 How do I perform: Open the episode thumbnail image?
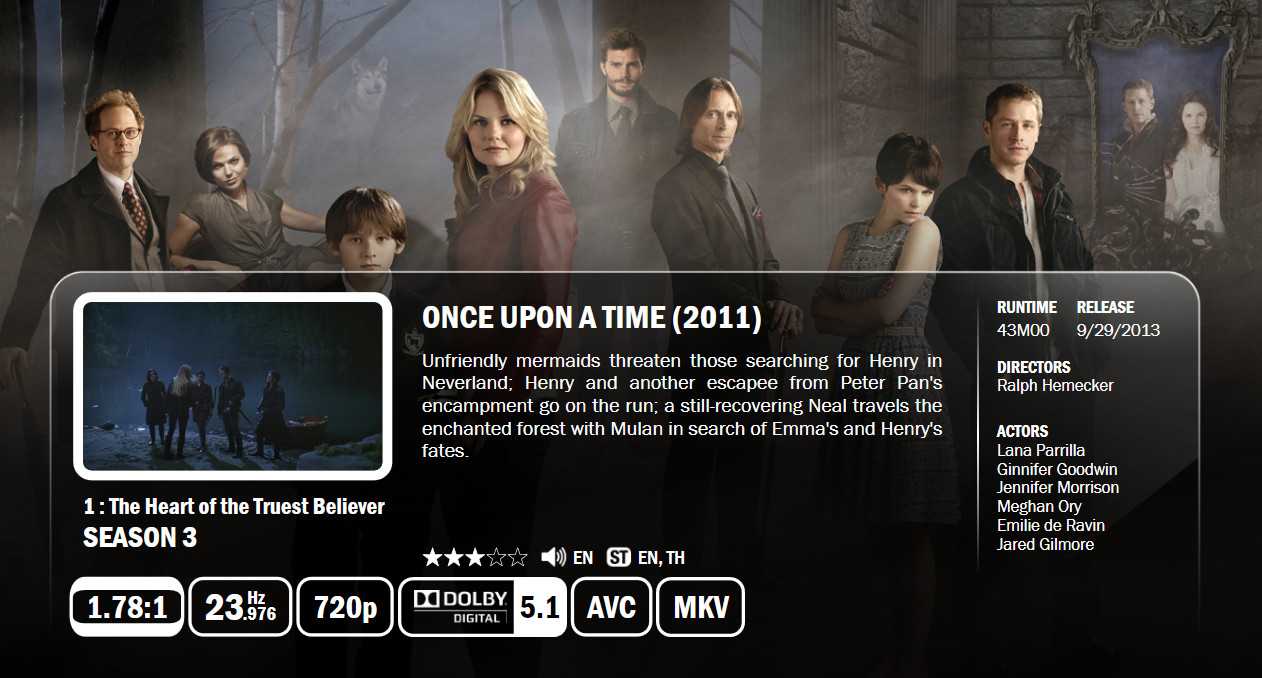pyautogui.click(x=233, y=386)
